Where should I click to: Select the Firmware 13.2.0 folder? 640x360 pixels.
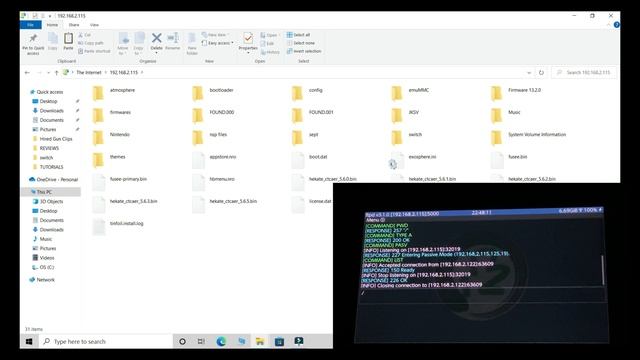[x=516, y=93]
